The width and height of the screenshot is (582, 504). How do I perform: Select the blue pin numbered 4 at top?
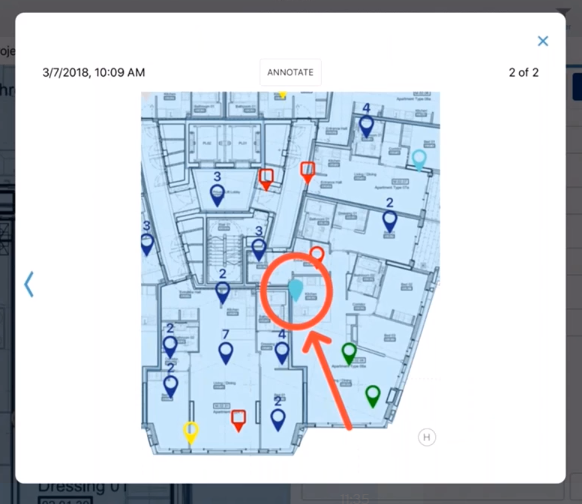click(x=366, y=126)
